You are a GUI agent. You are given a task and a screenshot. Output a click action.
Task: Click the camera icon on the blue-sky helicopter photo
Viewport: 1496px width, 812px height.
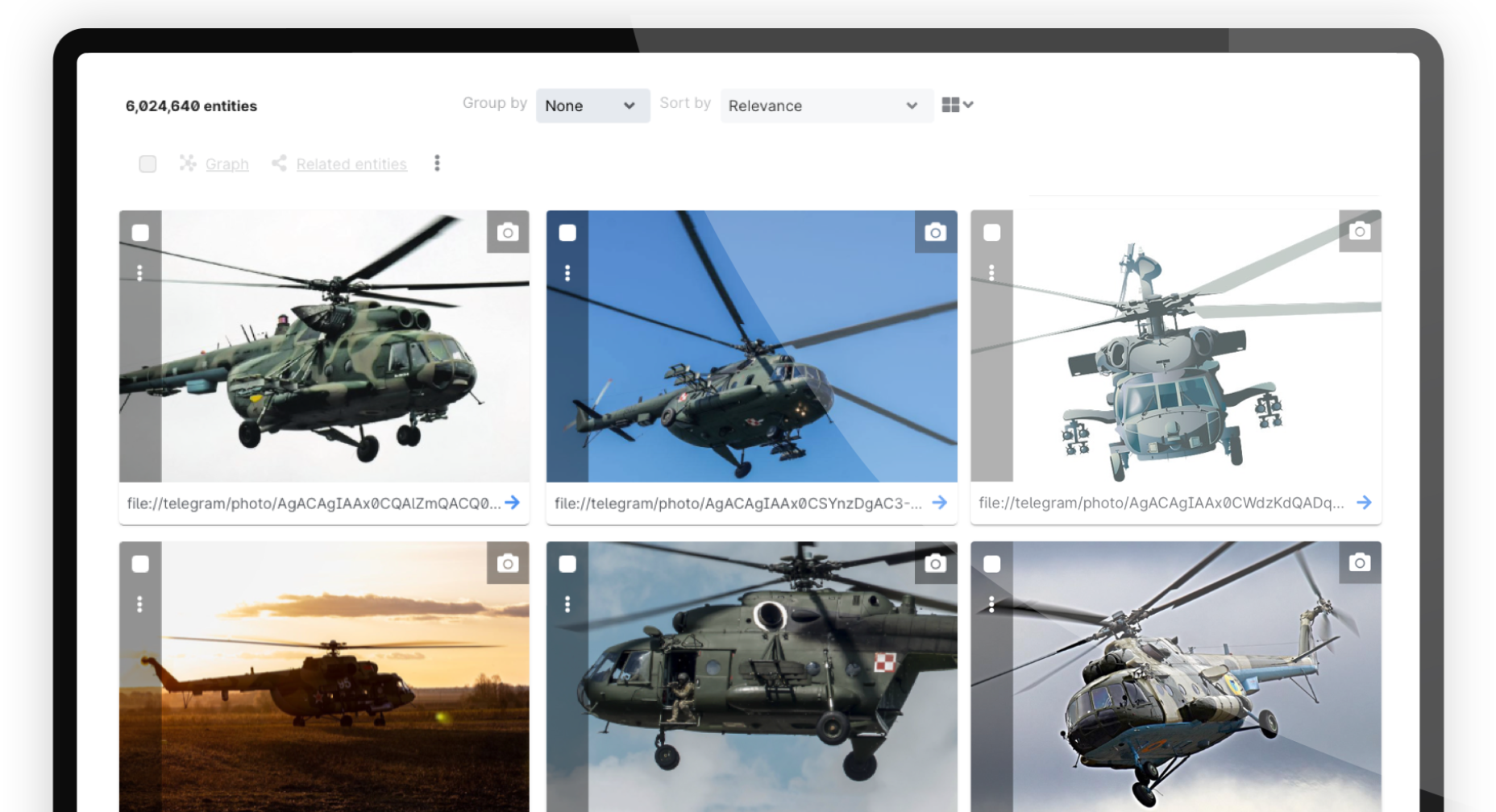tap(935, 233)
